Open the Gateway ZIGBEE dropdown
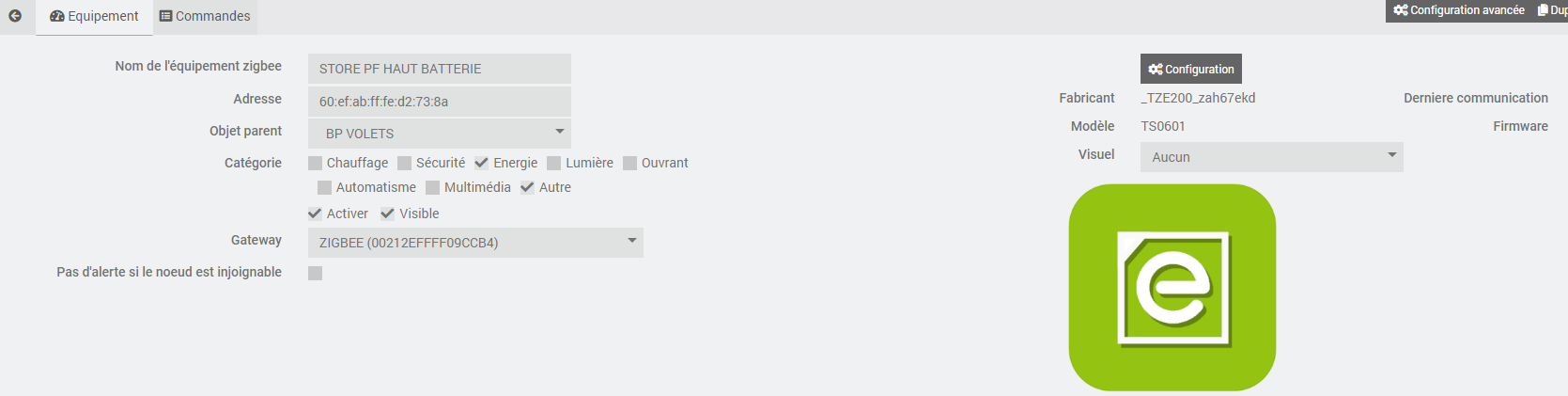Image resolution: width=1568 pixels, height=396 pixels. click(x=475, y=243)
